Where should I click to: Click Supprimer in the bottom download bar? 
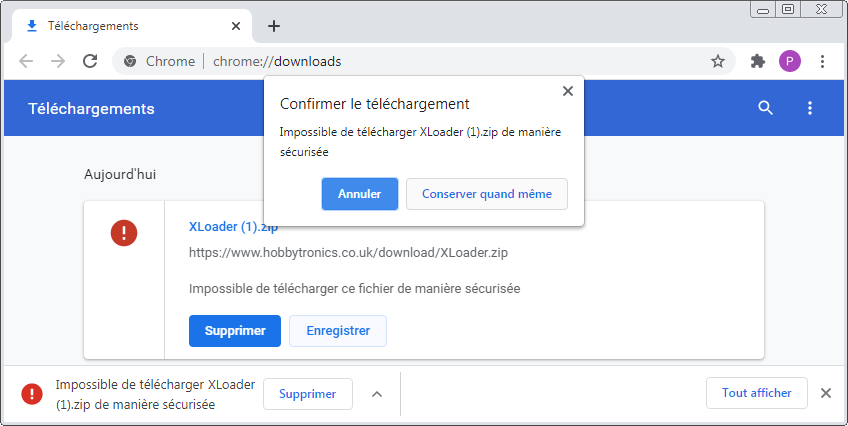pos(308,394)
